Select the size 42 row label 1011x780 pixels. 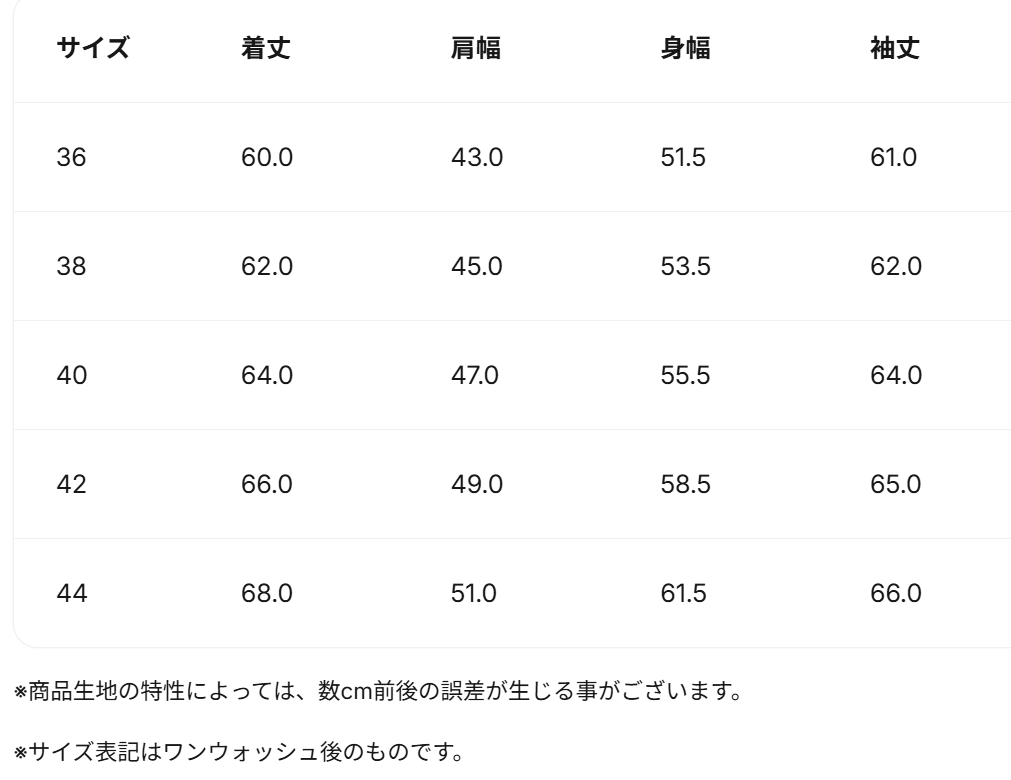(71, 484)
